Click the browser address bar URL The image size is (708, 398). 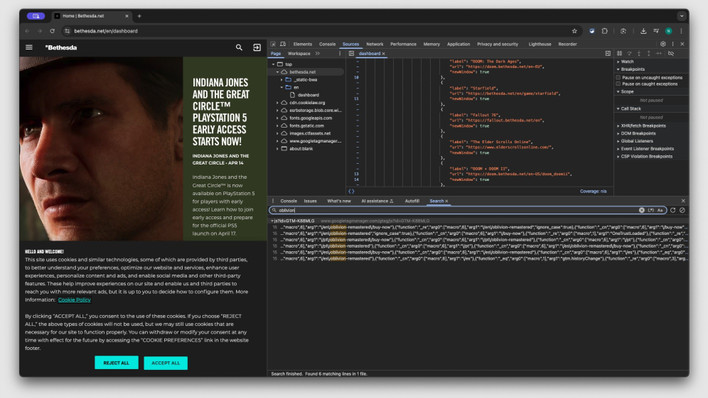[x=106, y=31]
